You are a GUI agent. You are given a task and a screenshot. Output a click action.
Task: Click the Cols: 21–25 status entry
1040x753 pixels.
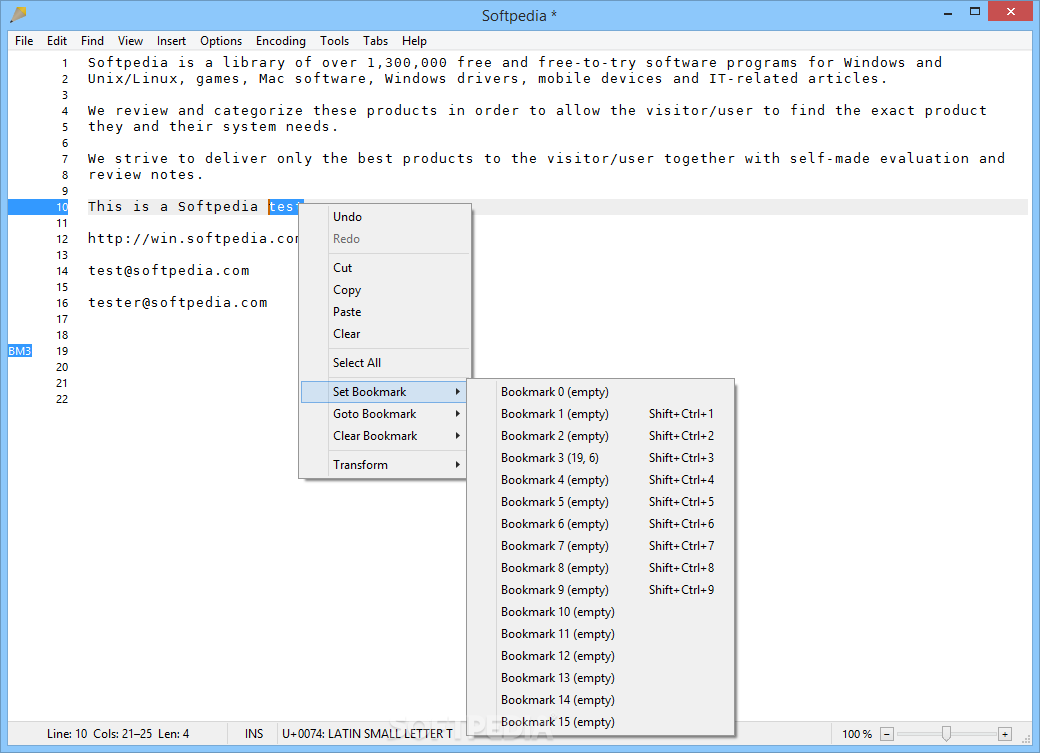click(x=123, y=734)
